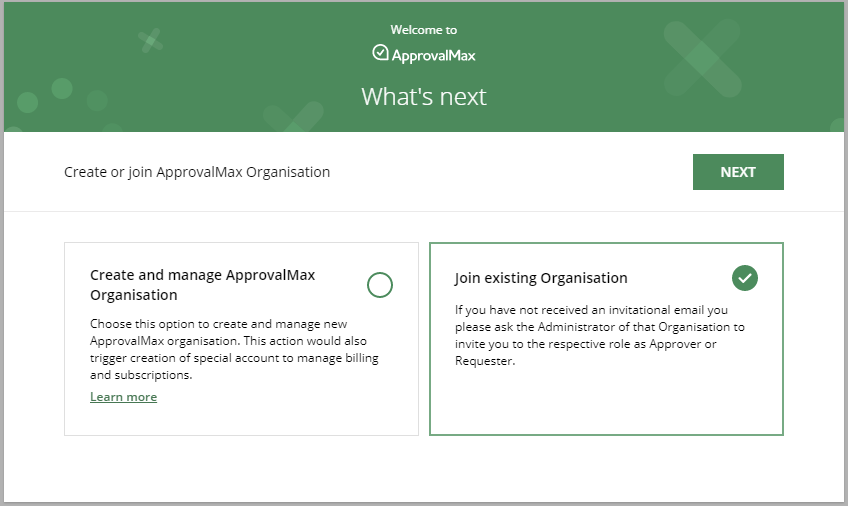Click the 'Join existing Organisation' heading
This screenshot has height=506, width=848.
541,278
